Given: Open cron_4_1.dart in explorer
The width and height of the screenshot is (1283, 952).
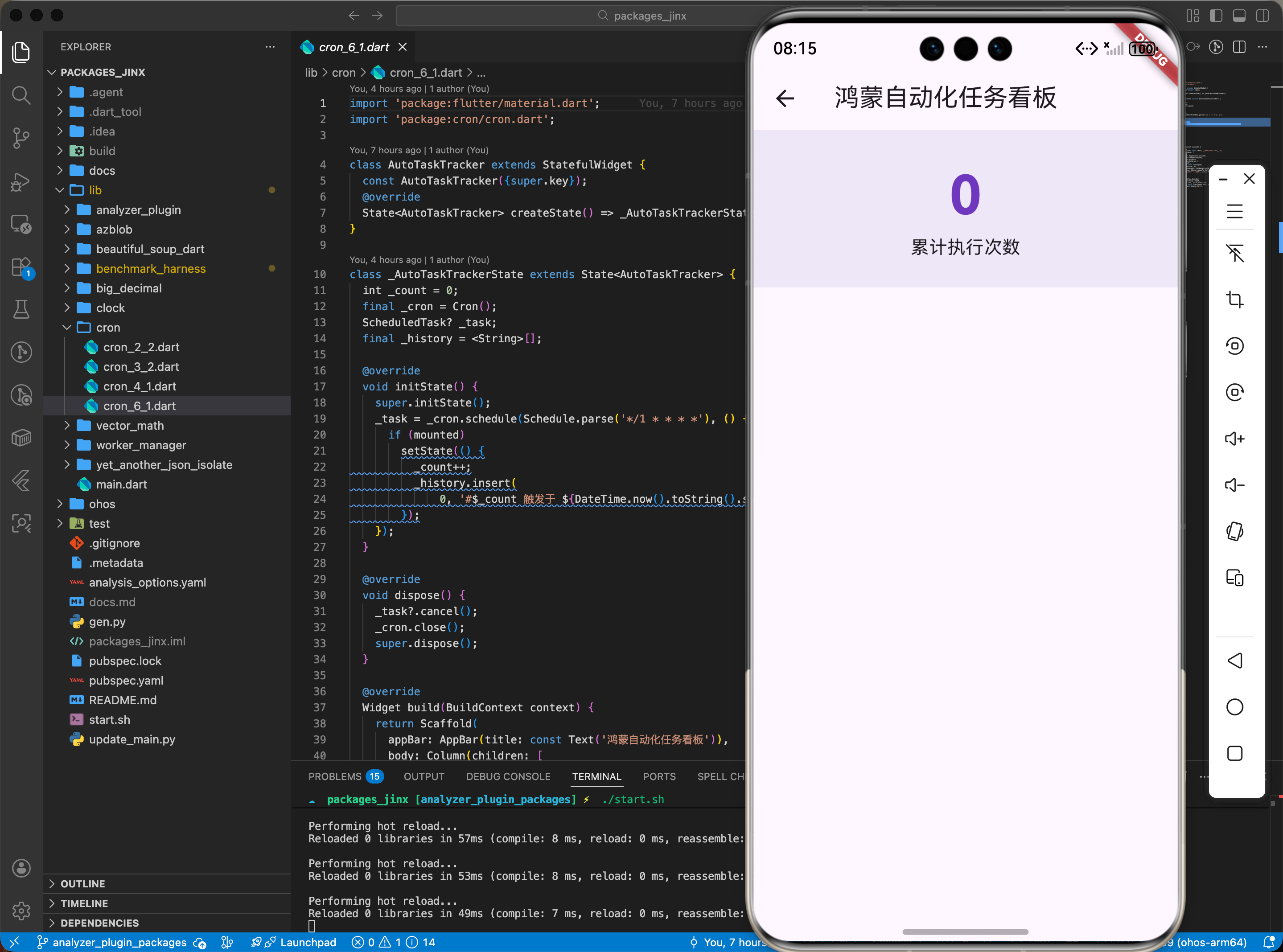Looking at the screenshot, I should point(140,386).
